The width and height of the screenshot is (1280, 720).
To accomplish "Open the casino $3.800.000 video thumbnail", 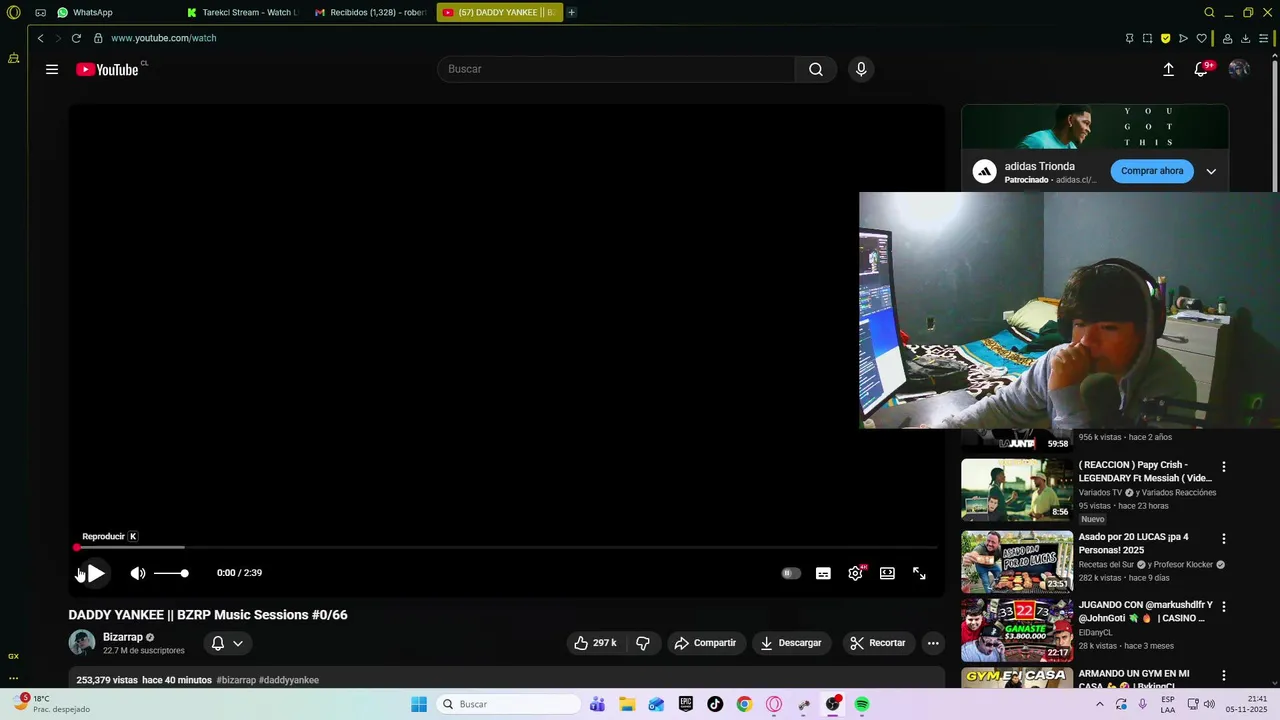I will [1017, 630].
